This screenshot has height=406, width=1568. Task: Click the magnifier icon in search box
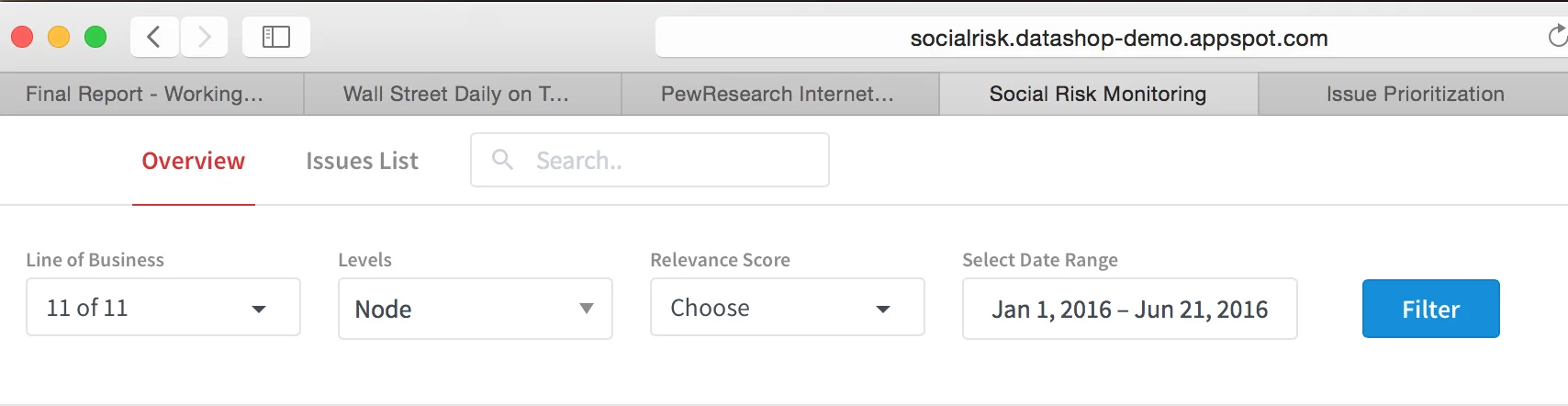tap(502, 160)
